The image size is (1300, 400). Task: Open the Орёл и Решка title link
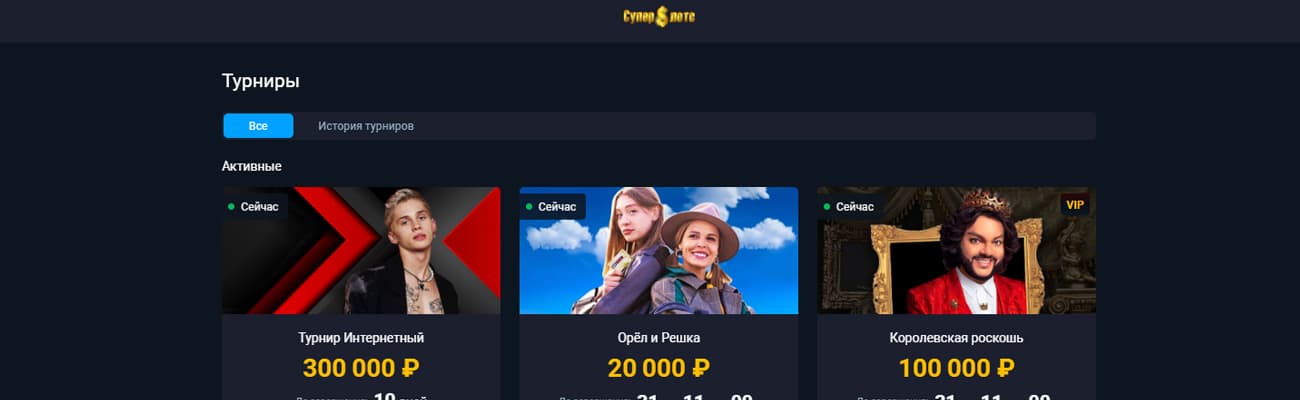point(659,338)
